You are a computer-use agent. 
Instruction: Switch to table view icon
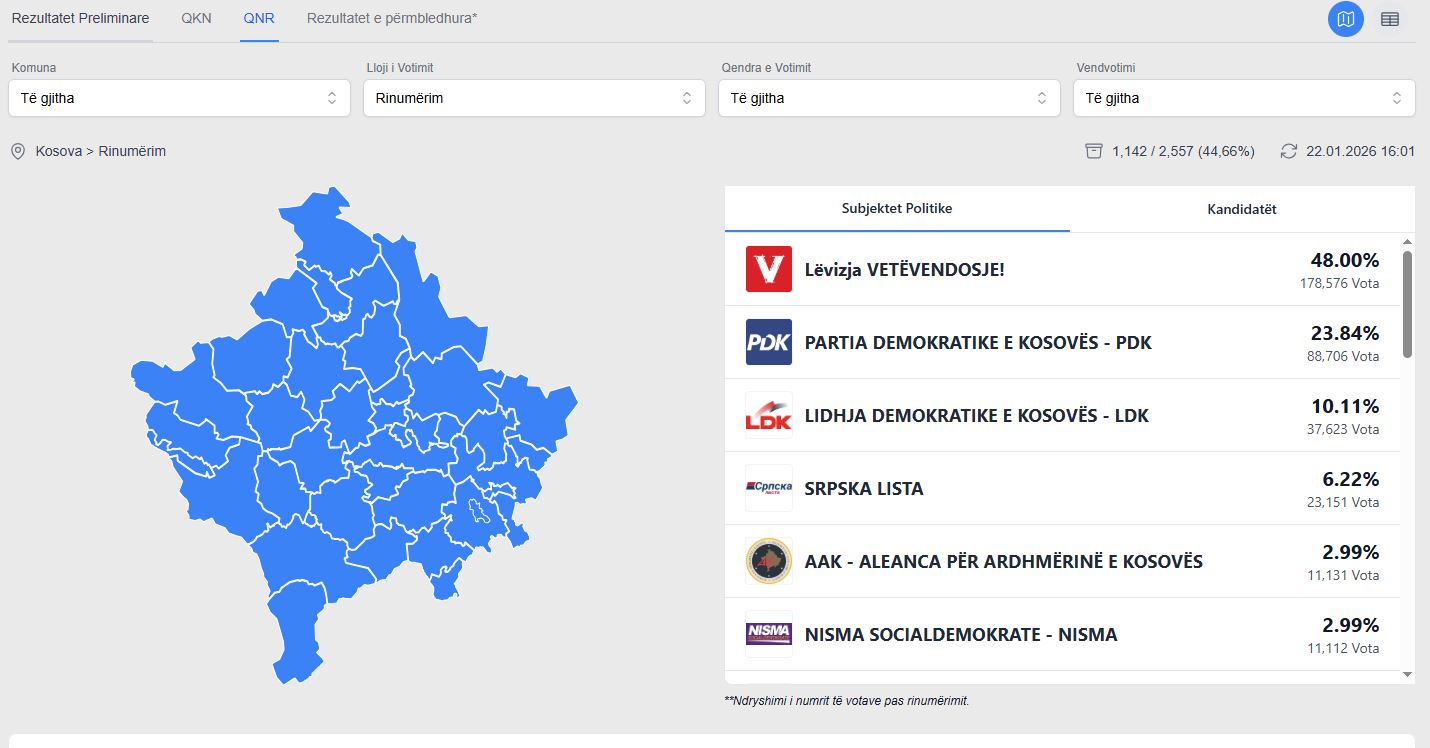1389,19
